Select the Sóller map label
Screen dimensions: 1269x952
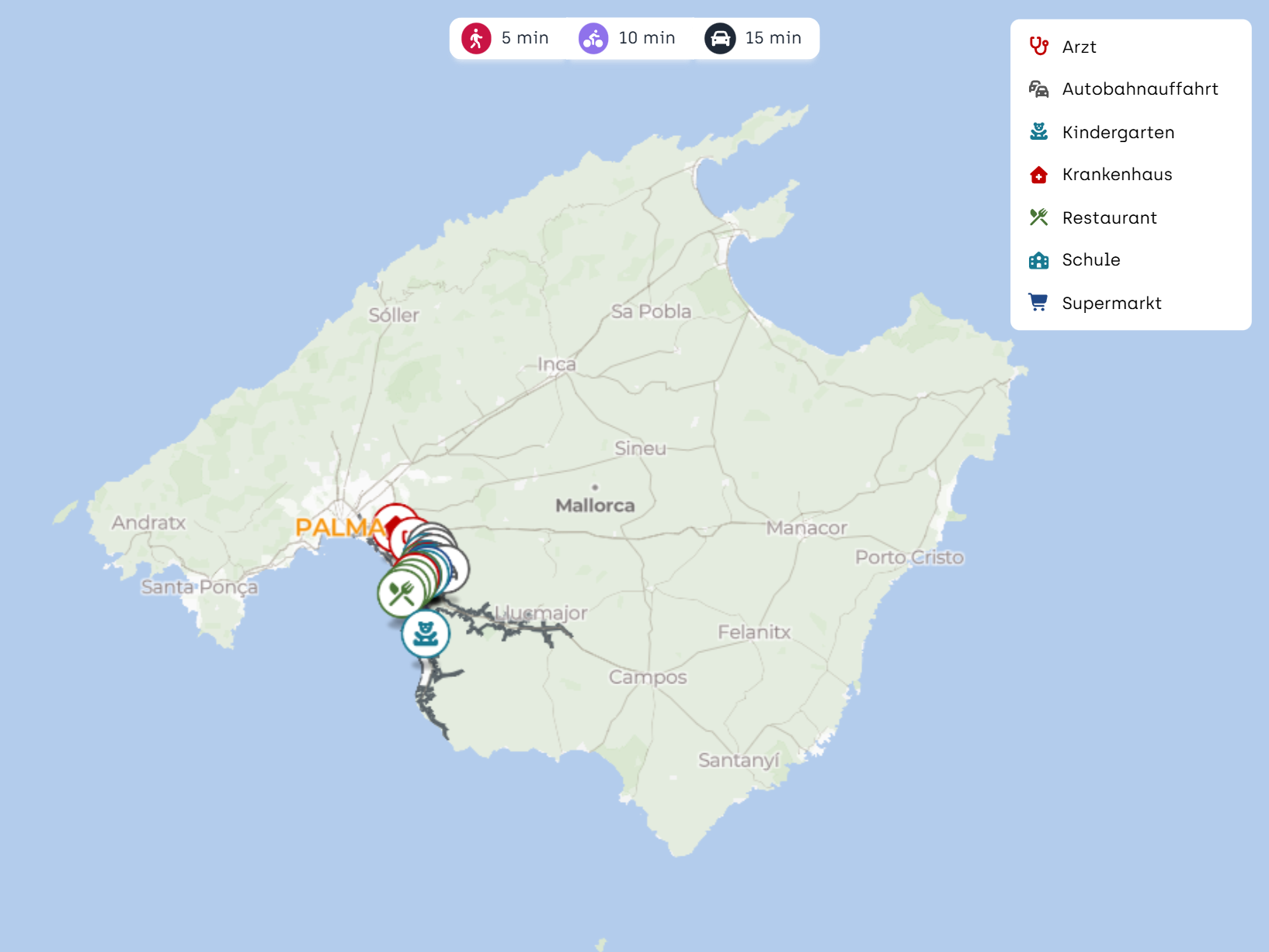(394, 315)
